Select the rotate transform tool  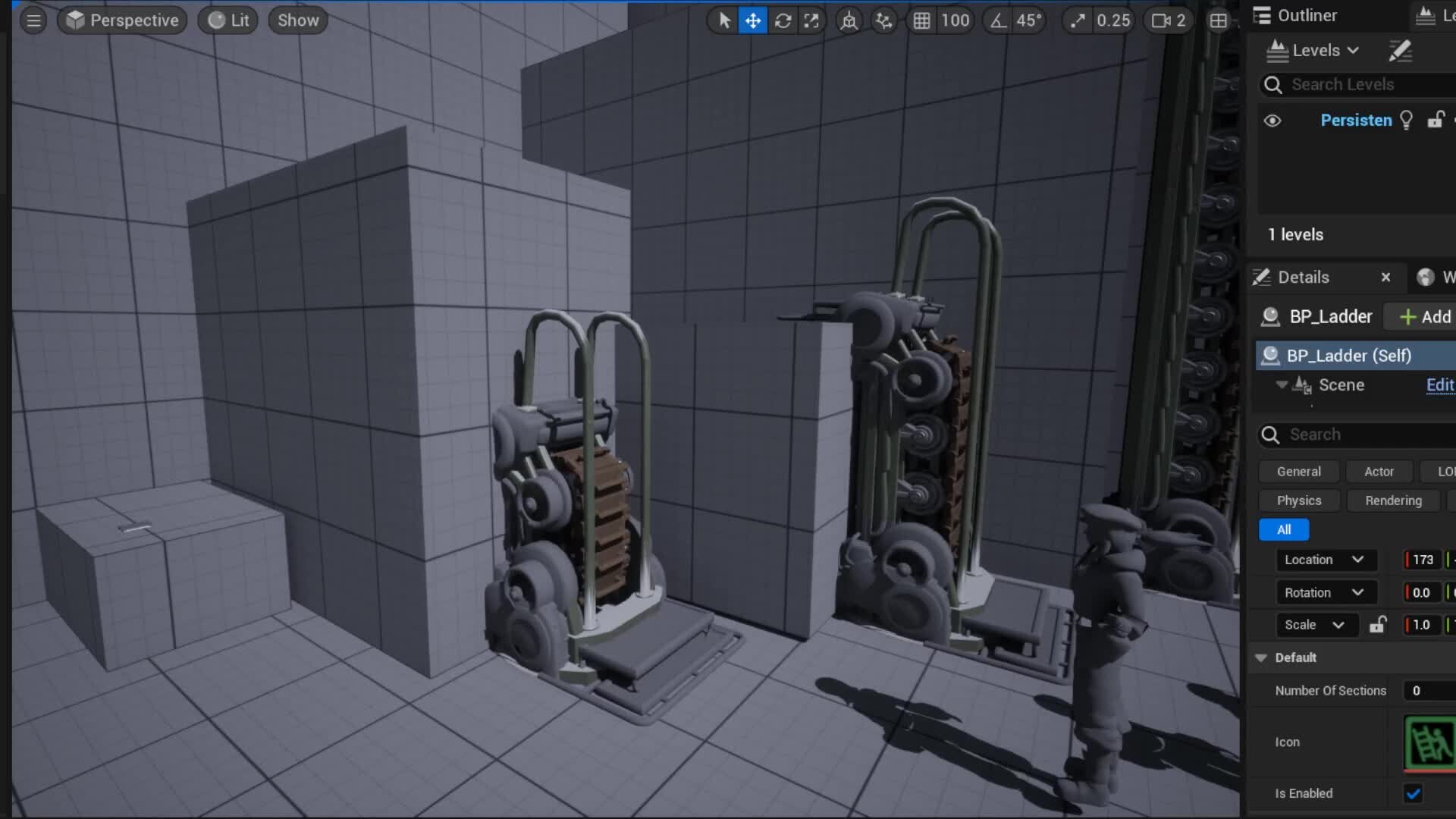(783, 20)
